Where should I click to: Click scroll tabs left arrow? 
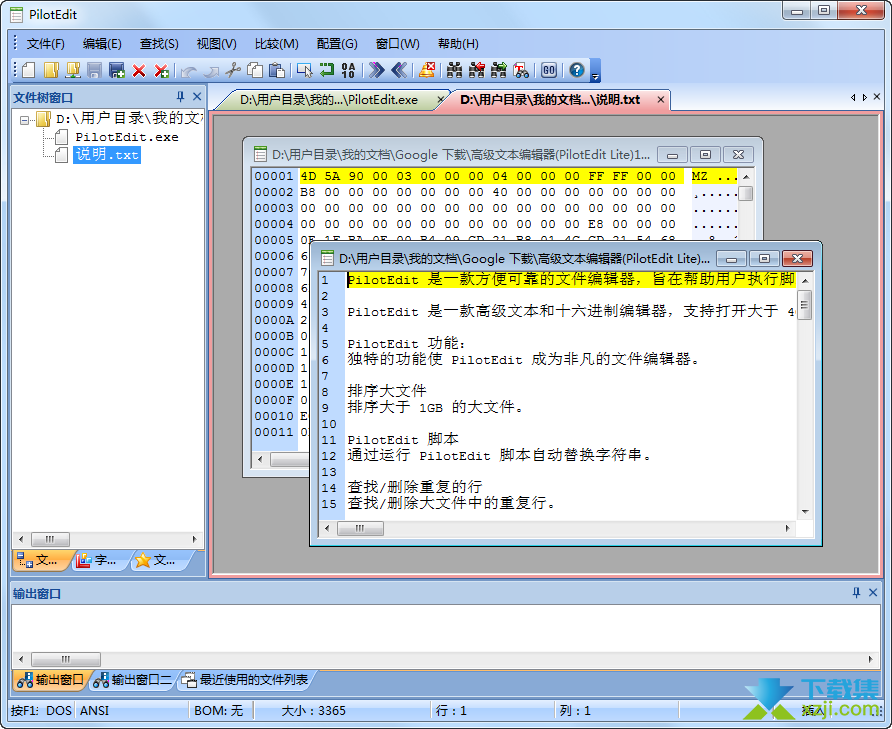click(x=853, y=97)
